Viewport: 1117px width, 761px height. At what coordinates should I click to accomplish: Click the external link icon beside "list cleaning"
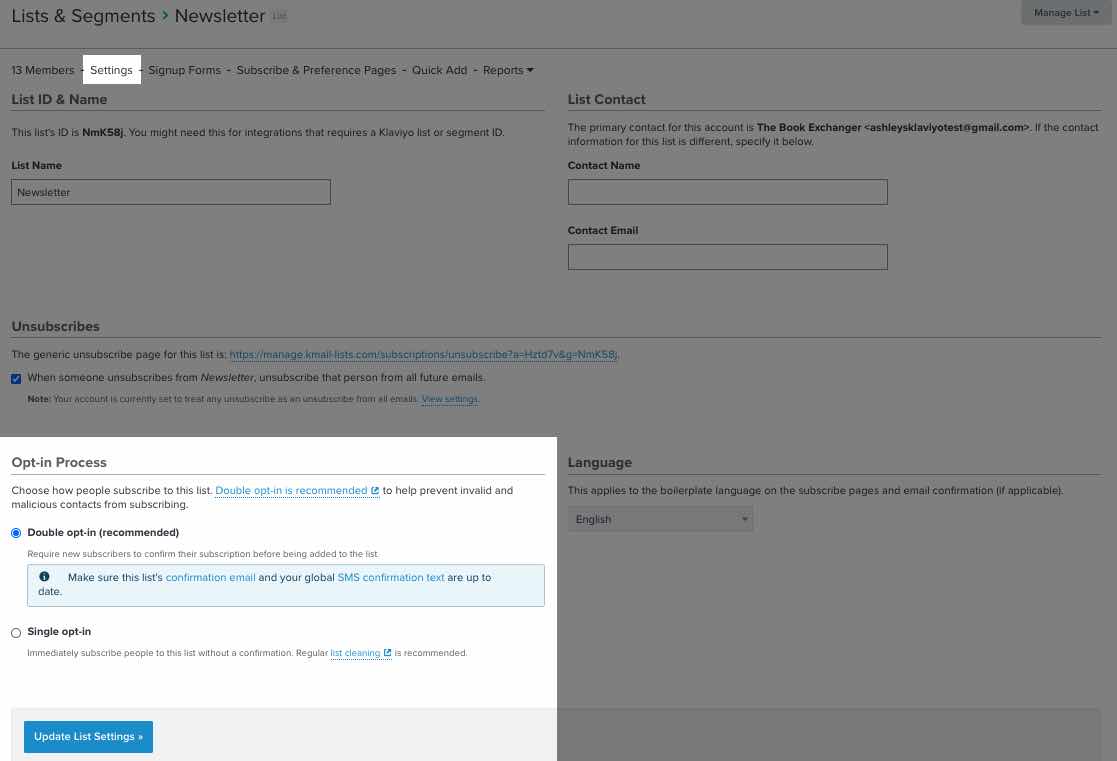pos(387,652)
